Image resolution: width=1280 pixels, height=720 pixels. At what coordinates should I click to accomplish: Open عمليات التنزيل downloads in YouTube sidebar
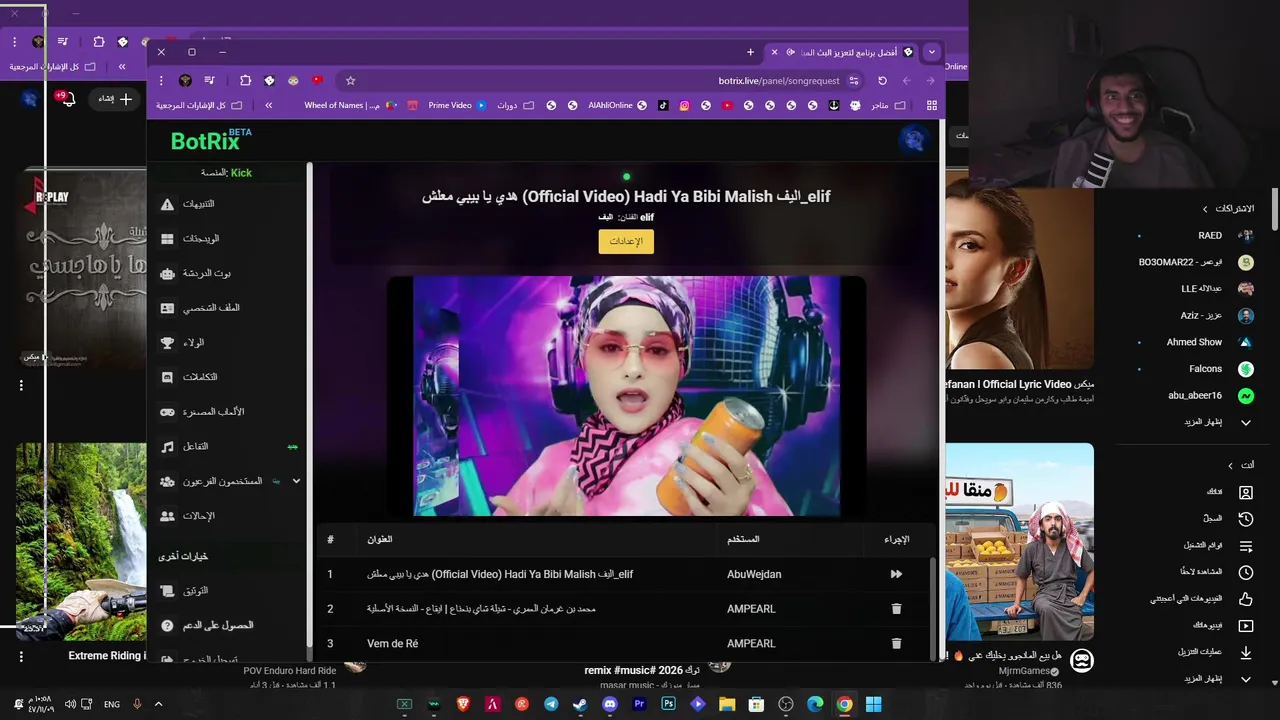click(1216, 652)
